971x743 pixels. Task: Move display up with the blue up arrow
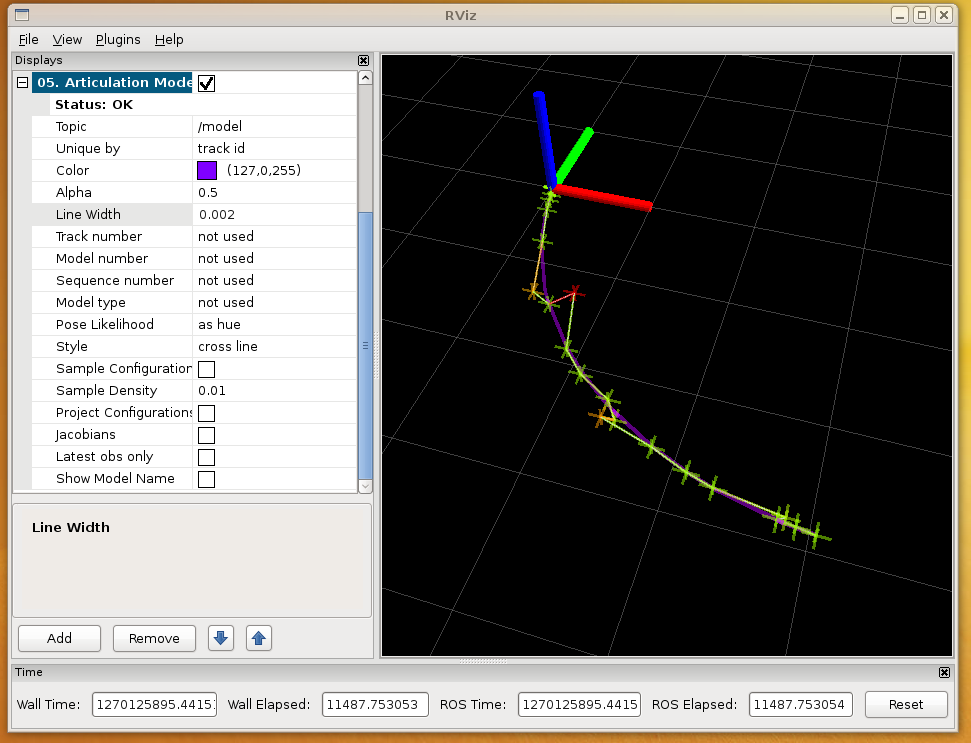pyautogui.click(x=259, y=638)
